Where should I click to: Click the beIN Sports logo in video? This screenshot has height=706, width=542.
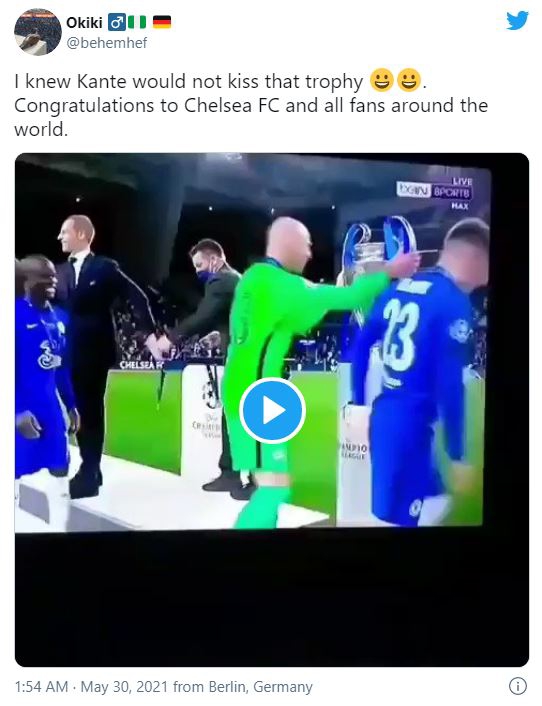coord(433,190)
